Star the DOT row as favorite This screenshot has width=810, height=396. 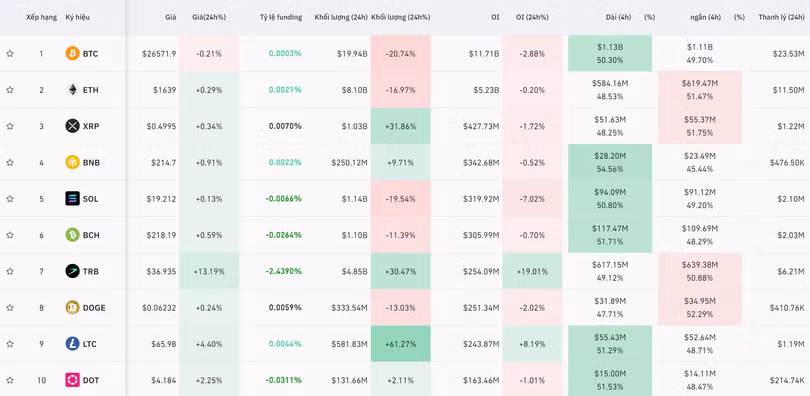point(10,381)
